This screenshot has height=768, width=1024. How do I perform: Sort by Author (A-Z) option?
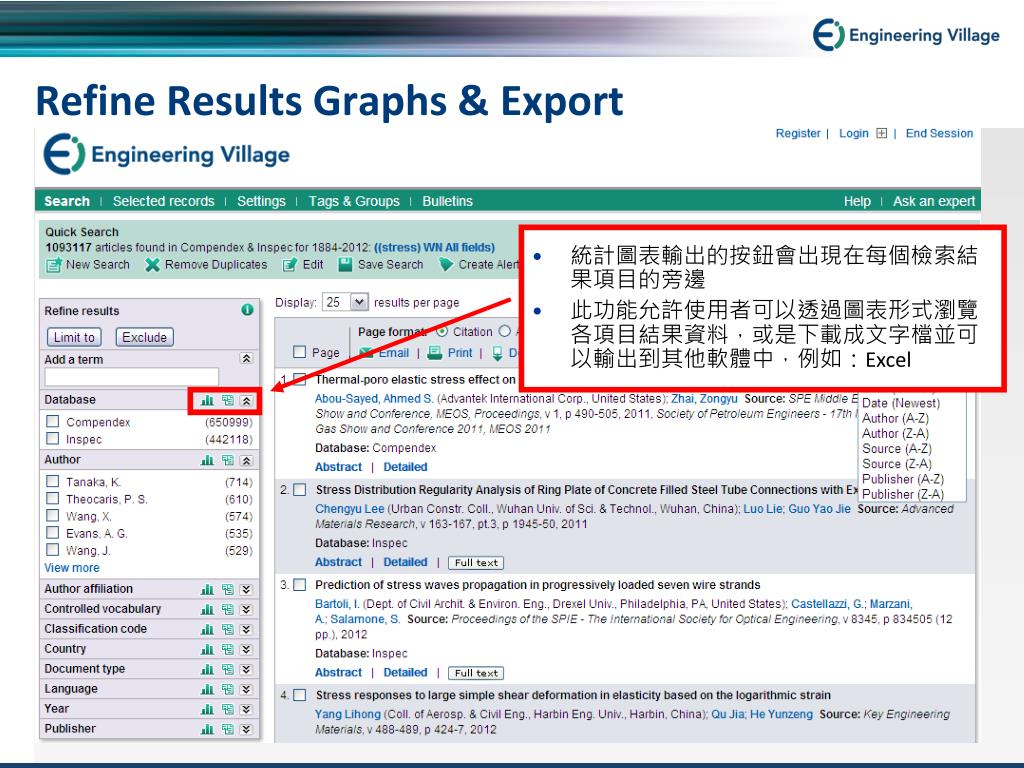[x=895, y=418]
